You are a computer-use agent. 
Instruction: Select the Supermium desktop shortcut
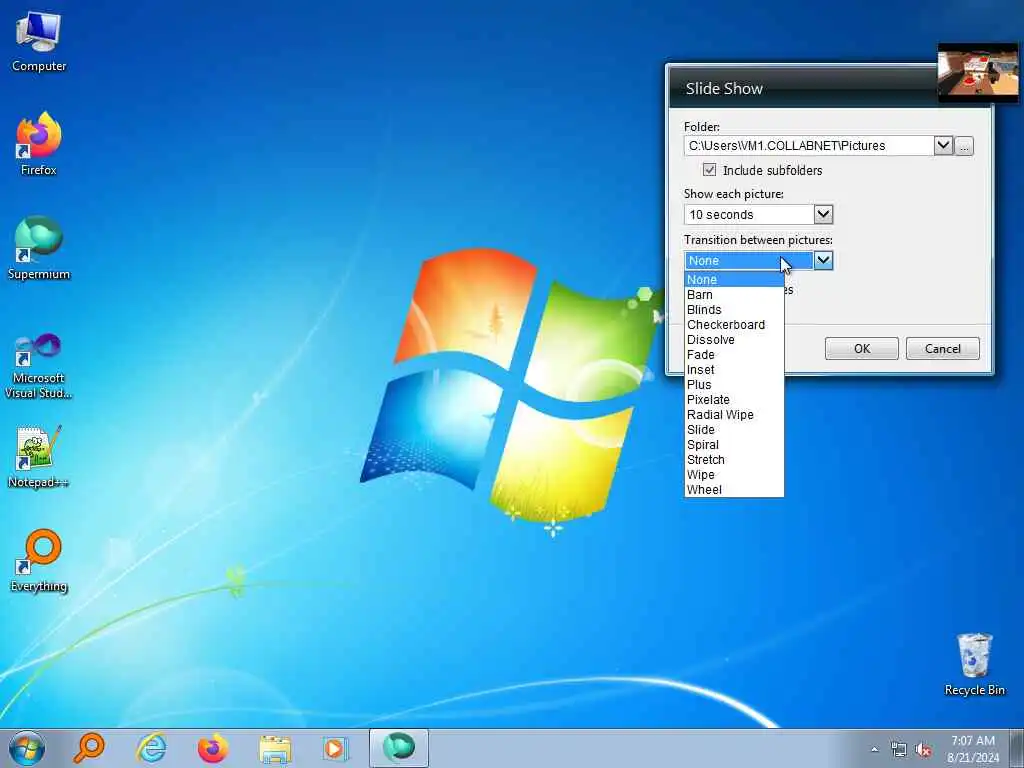pos(39,248)
